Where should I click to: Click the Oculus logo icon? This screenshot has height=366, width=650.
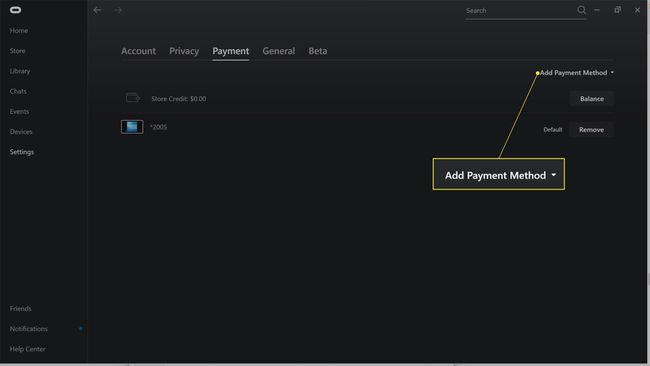tap(15, 10)
